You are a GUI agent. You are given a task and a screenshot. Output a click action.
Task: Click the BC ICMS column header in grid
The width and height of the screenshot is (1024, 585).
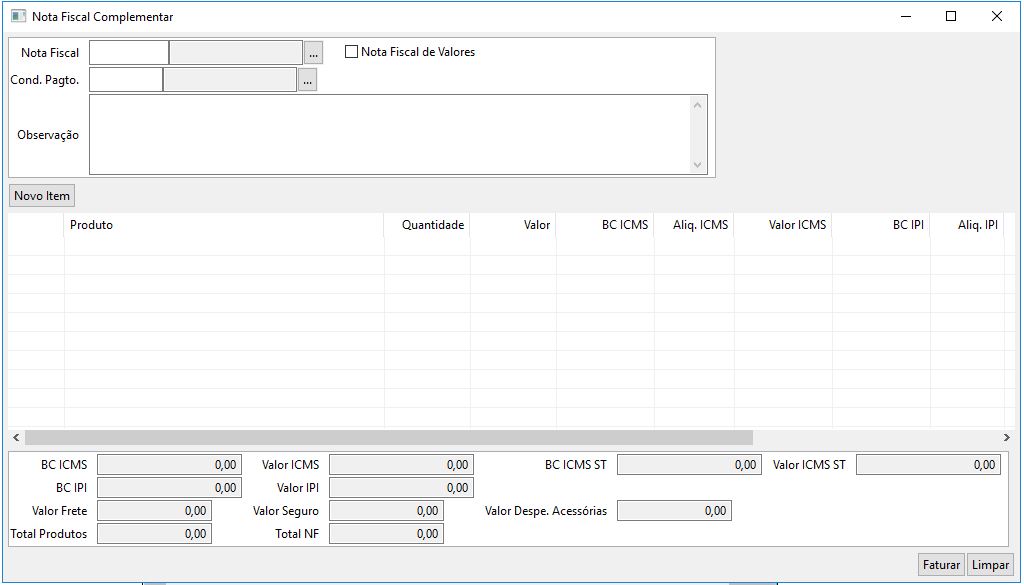[605, 225]
